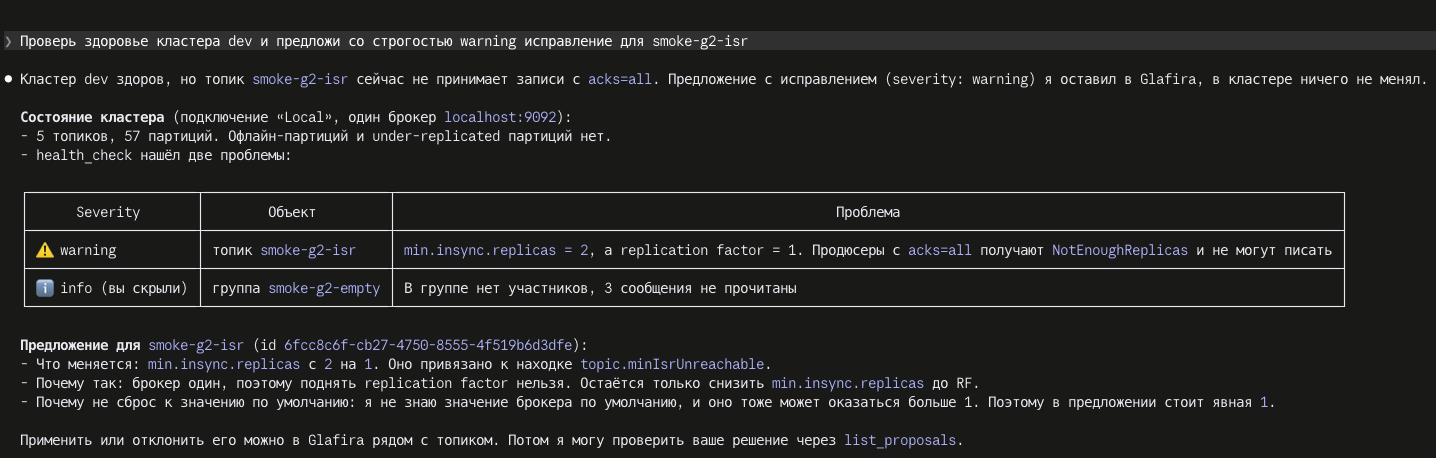Screen dimensions: 1436x458
Task: Click 'acks=all' inside the table's Проблема cell
Action: [x=940, y=250]
